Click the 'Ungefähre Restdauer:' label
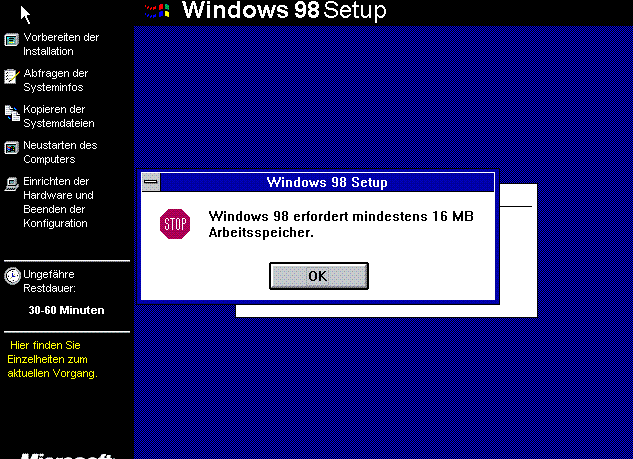This screenshot has height=459, width=633. 49,281
